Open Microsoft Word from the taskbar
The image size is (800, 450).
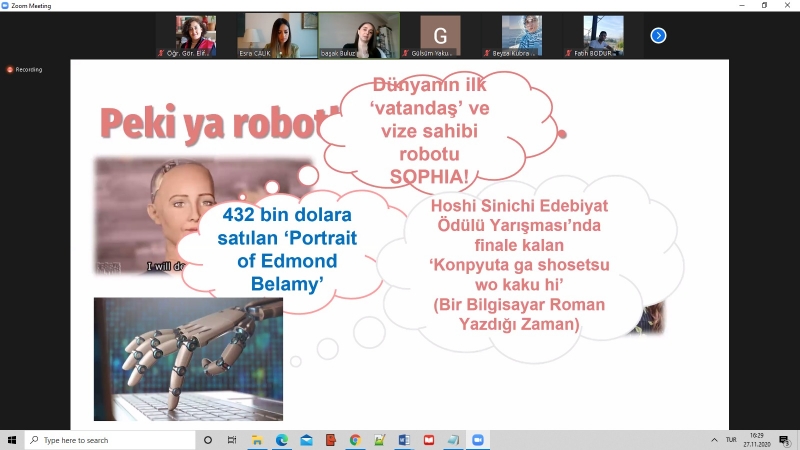pos(404,440)
